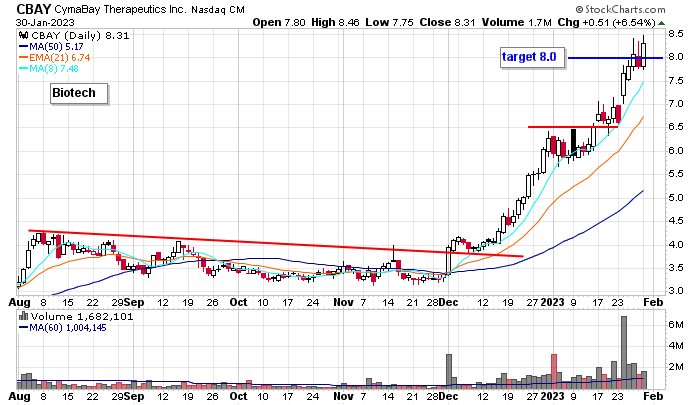Click the 5.0 price axis label
Viewport: 700px width, 405px height.
675,197
